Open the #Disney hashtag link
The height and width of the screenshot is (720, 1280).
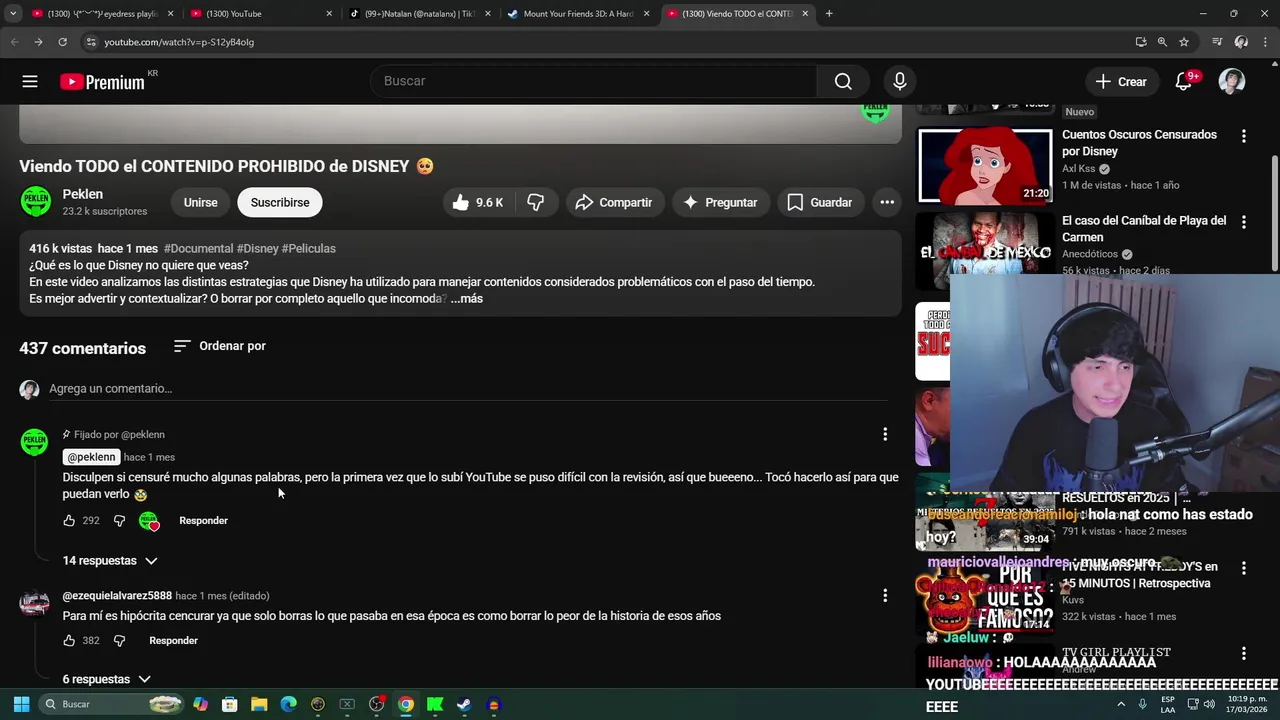257,248
